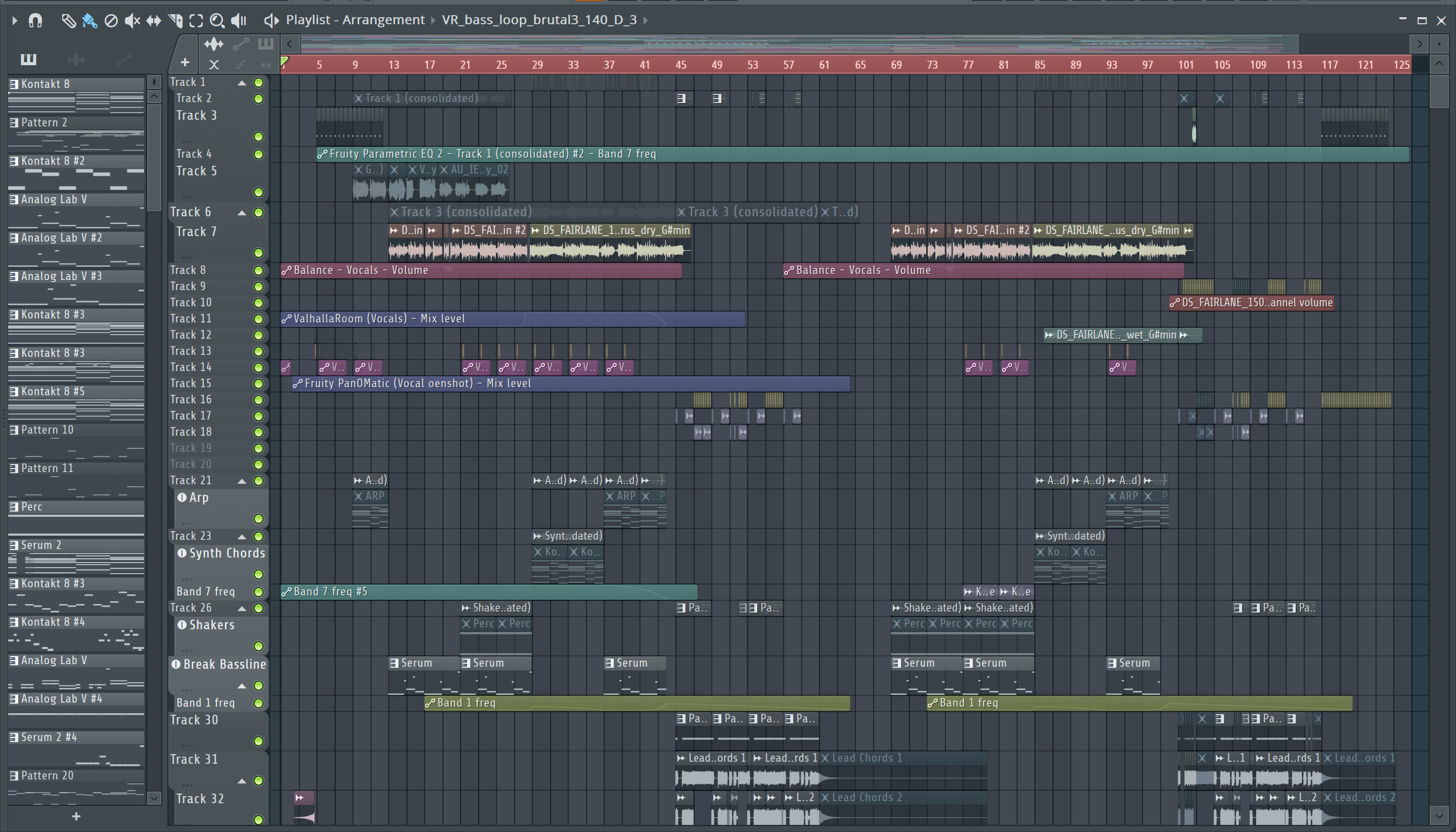The height and width of the screenshot is (832, 1456).
Task: Collapse Track 31 group arrow
Action: [242, 780]
